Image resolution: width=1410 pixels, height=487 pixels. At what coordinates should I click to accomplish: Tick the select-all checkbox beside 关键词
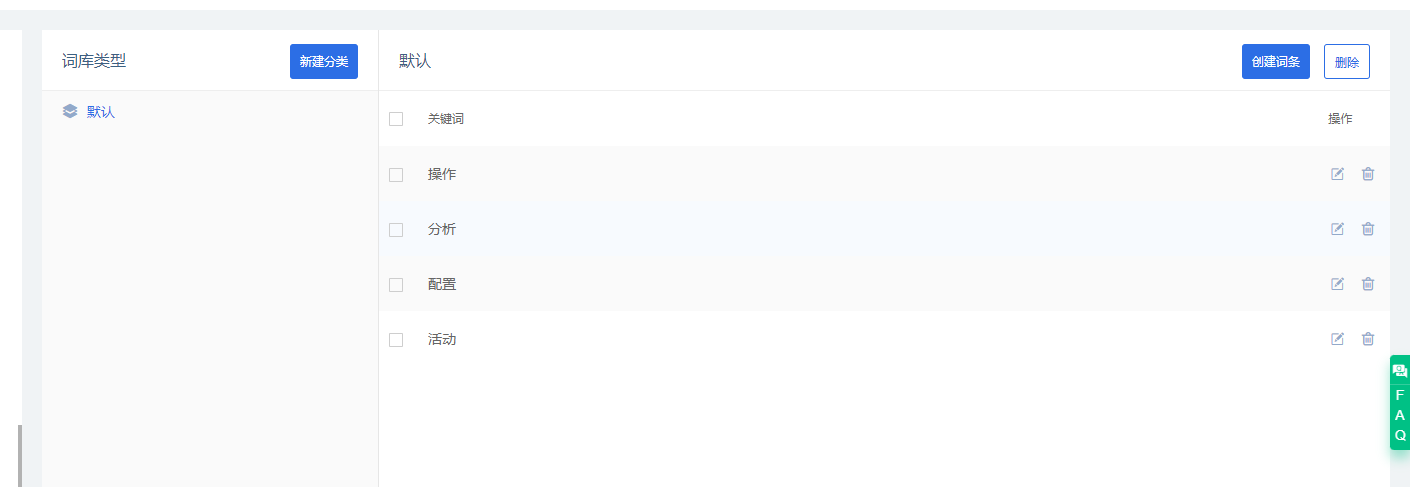[396, 119]
